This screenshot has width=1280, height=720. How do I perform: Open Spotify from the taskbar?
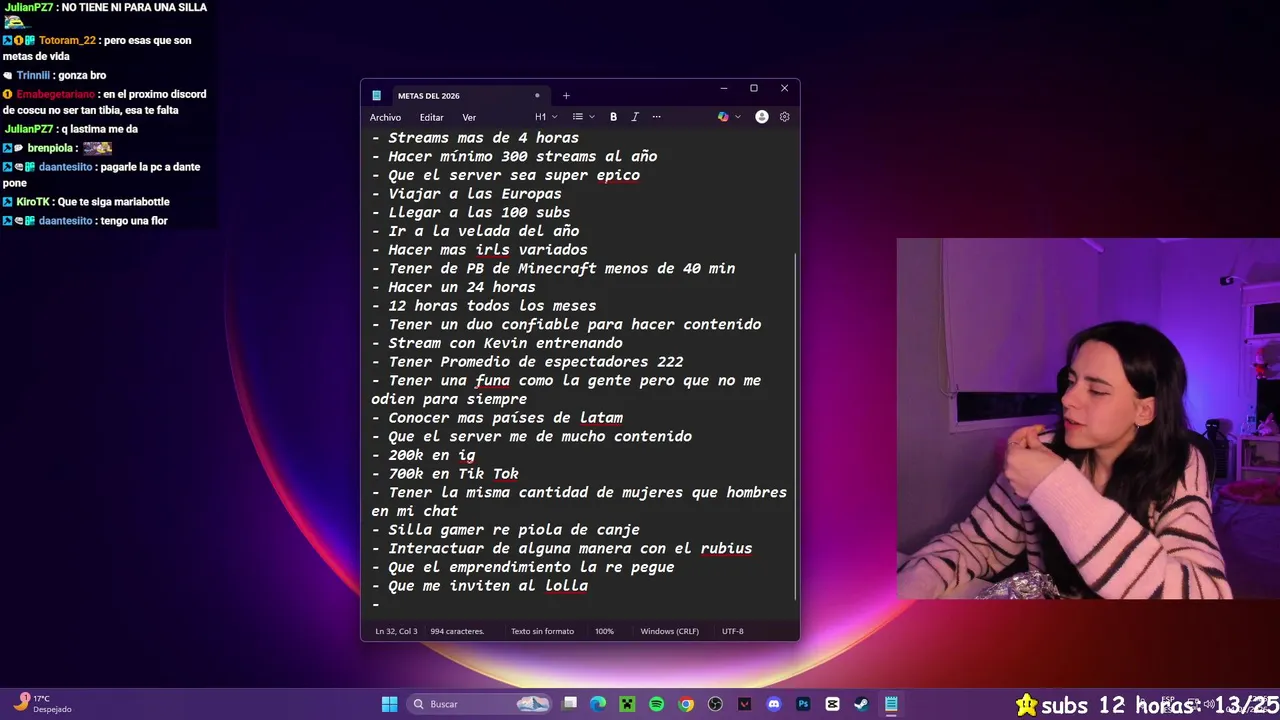[x=656, y=704]
